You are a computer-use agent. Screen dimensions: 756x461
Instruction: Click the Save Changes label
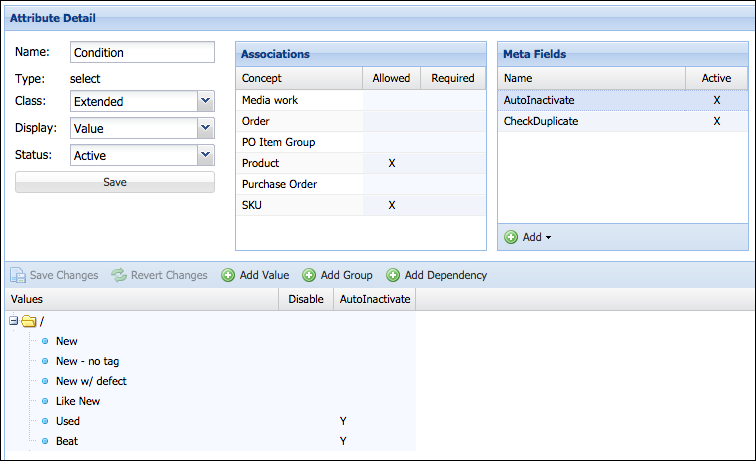64,275
